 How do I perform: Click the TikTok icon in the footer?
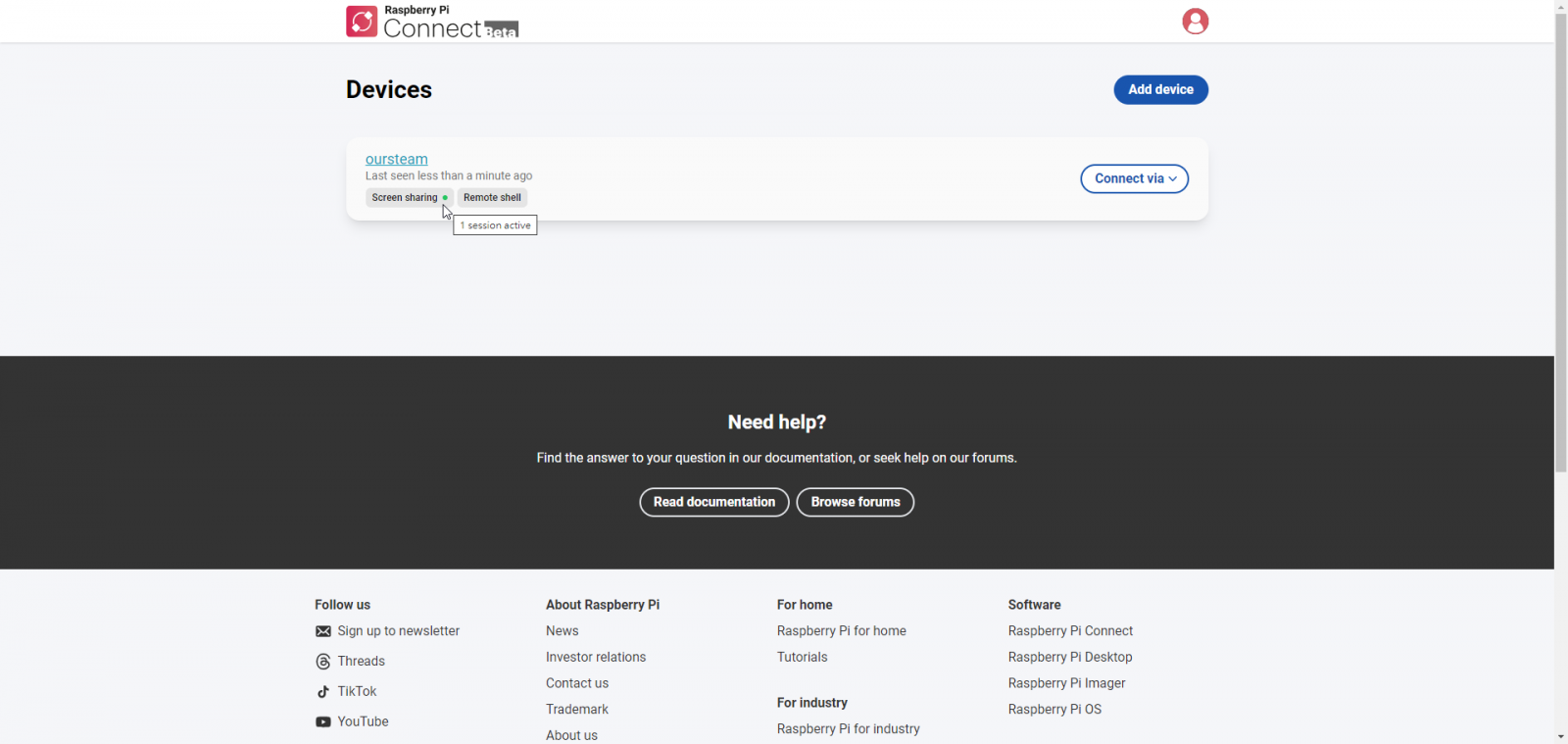pos(323,692)
